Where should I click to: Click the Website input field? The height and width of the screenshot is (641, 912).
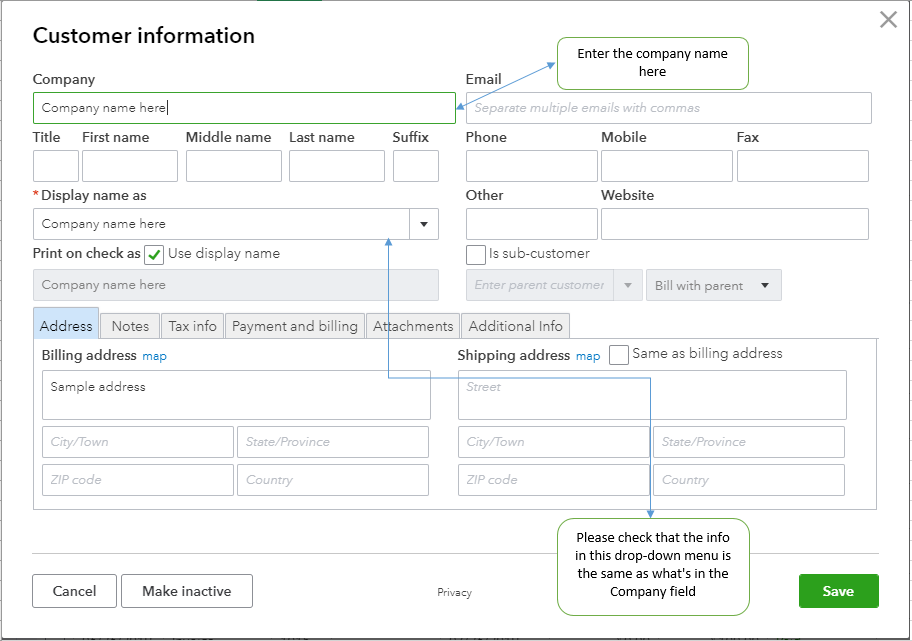point(734,224)
